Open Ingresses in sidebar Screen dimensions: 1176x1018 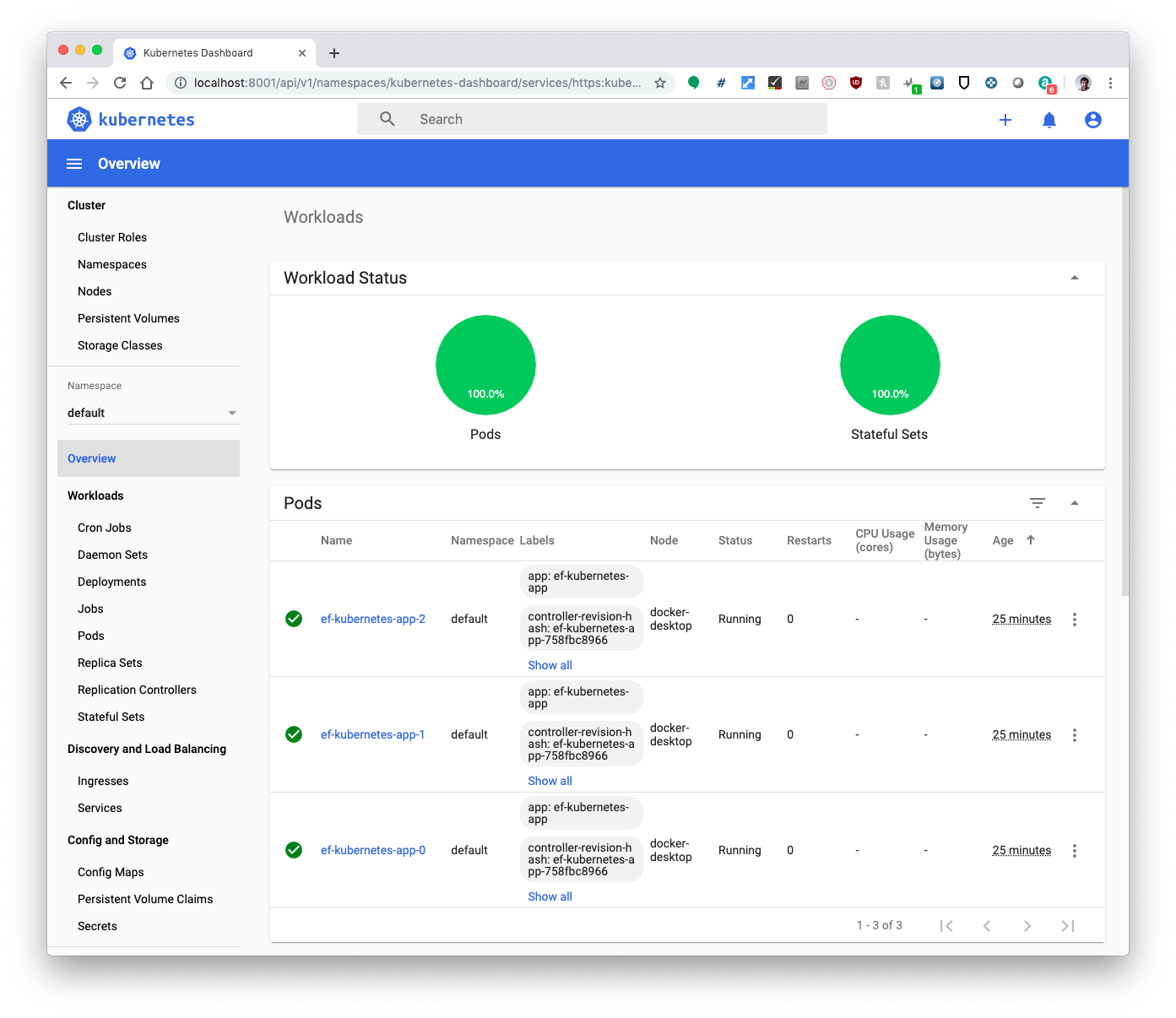[x=103, y=781]
